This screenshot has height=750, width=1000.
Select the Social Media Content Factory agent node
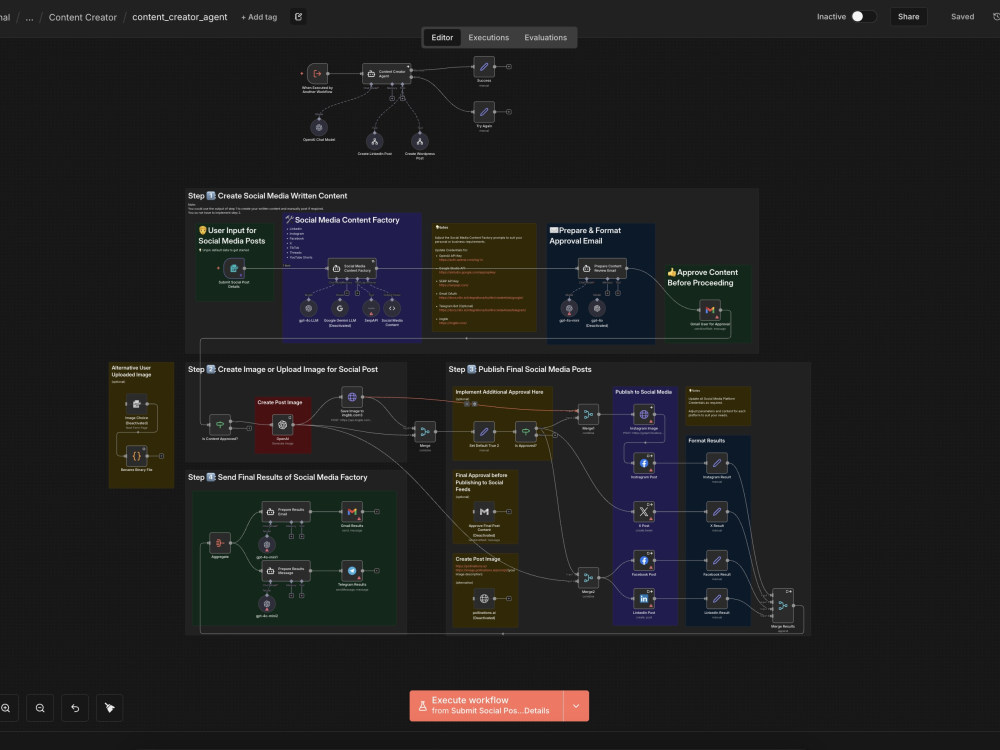point(352,268)
